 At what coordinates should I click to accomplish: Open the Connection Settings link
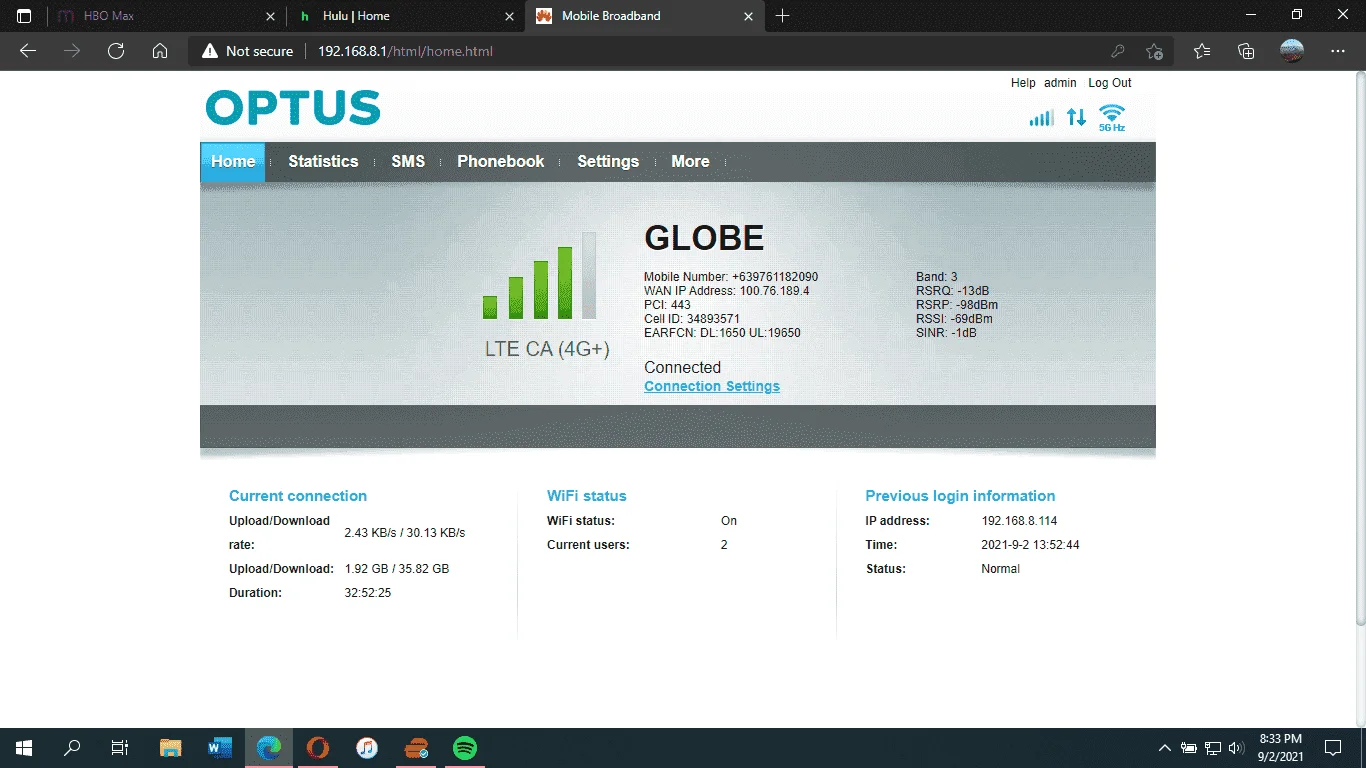[712, 386]
